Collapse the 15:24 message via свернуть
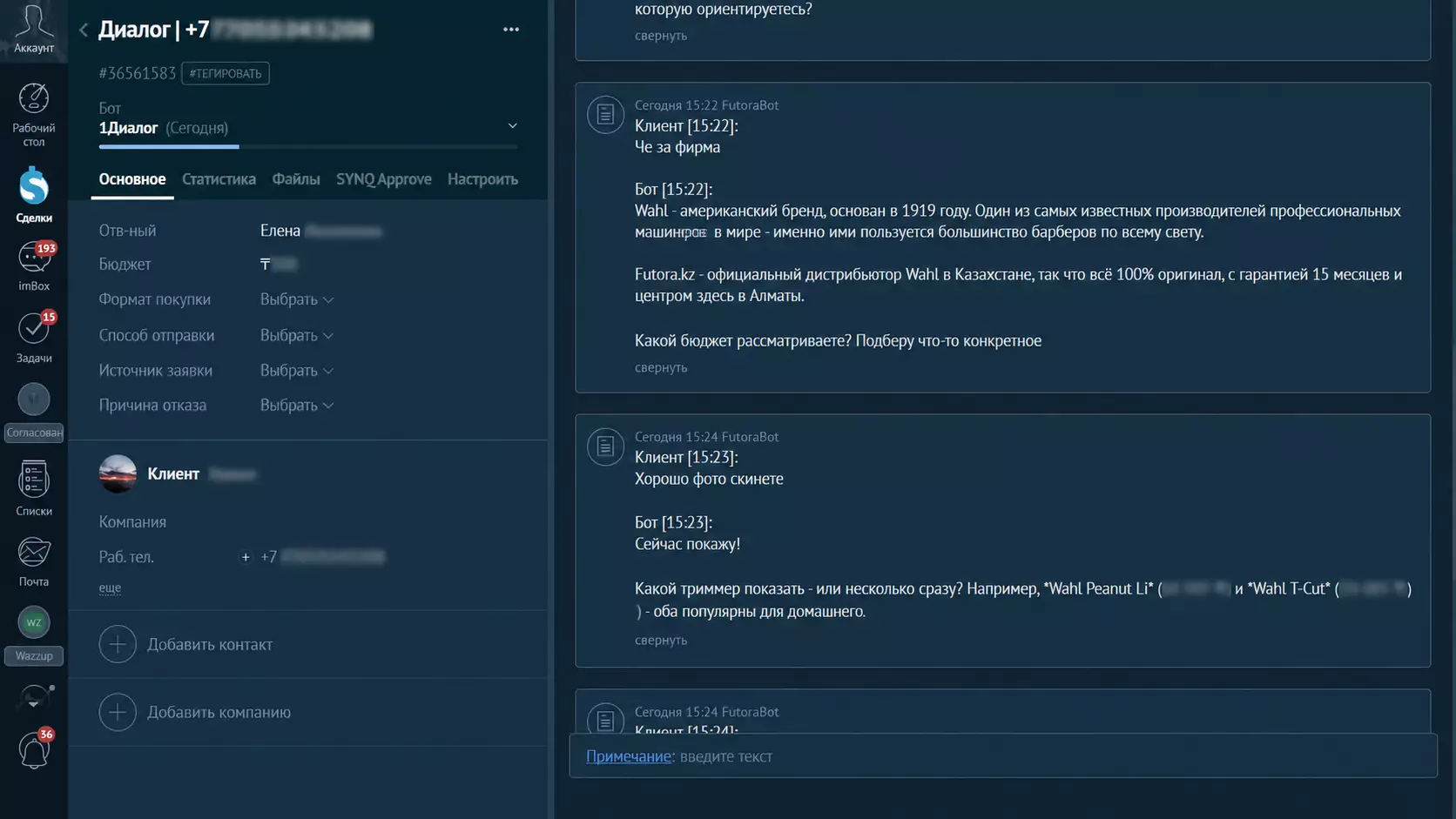This screenshot has height=819, width=1456. click(x=661, y=640)
